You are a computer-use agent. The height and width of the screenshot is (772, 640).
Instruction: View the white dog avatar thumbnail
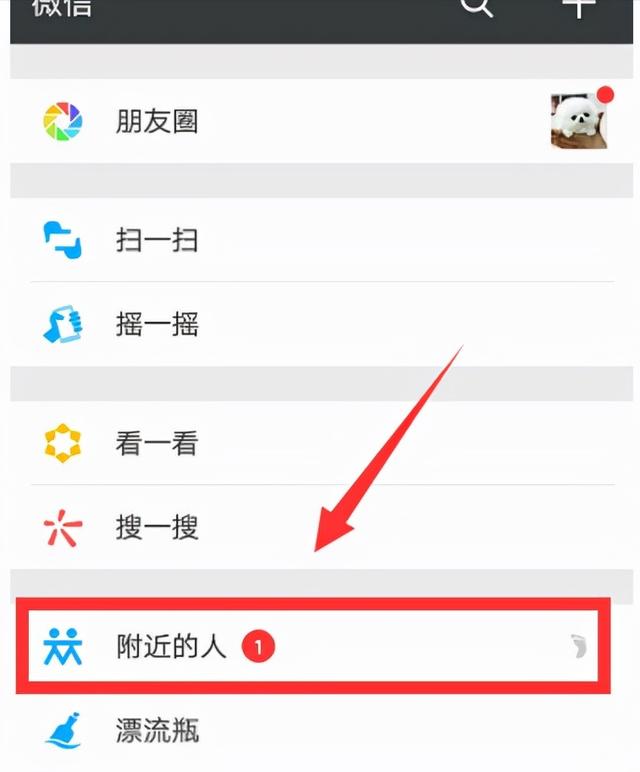click(x=579, y=121)
